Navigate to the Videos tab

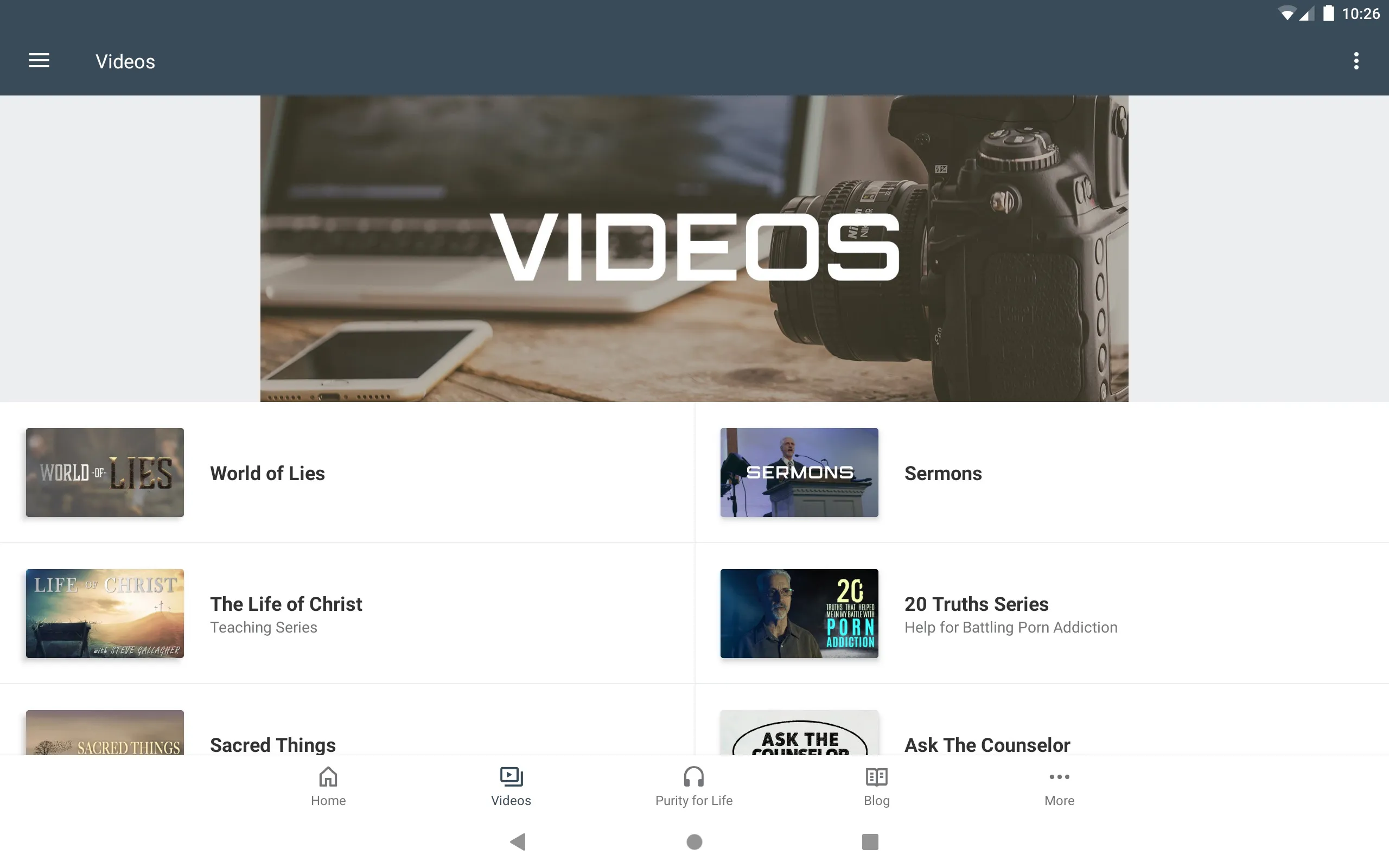(x=510, y=786)
